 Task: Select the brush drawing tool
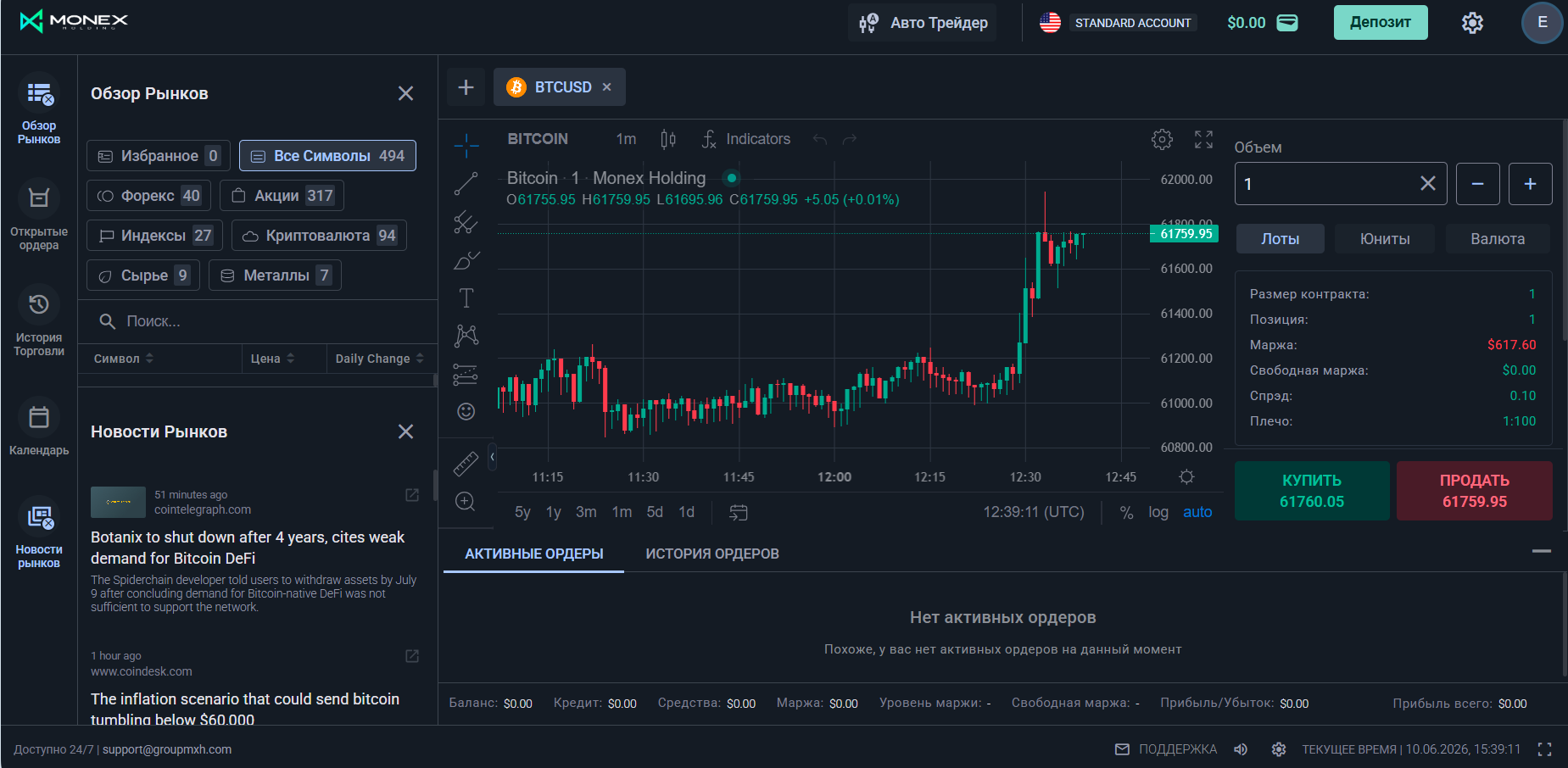tap(466, 260)
